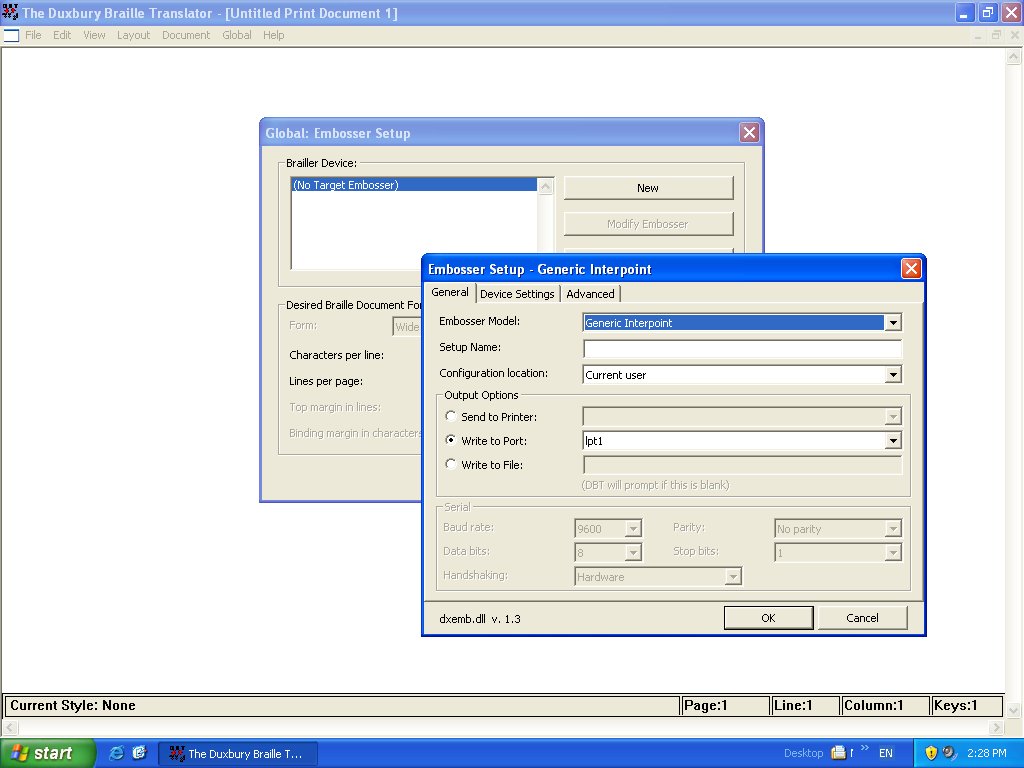This screenshot has height=768, width=1024.
Task: Open the Data bits dropdown
Action: [633, 552]
